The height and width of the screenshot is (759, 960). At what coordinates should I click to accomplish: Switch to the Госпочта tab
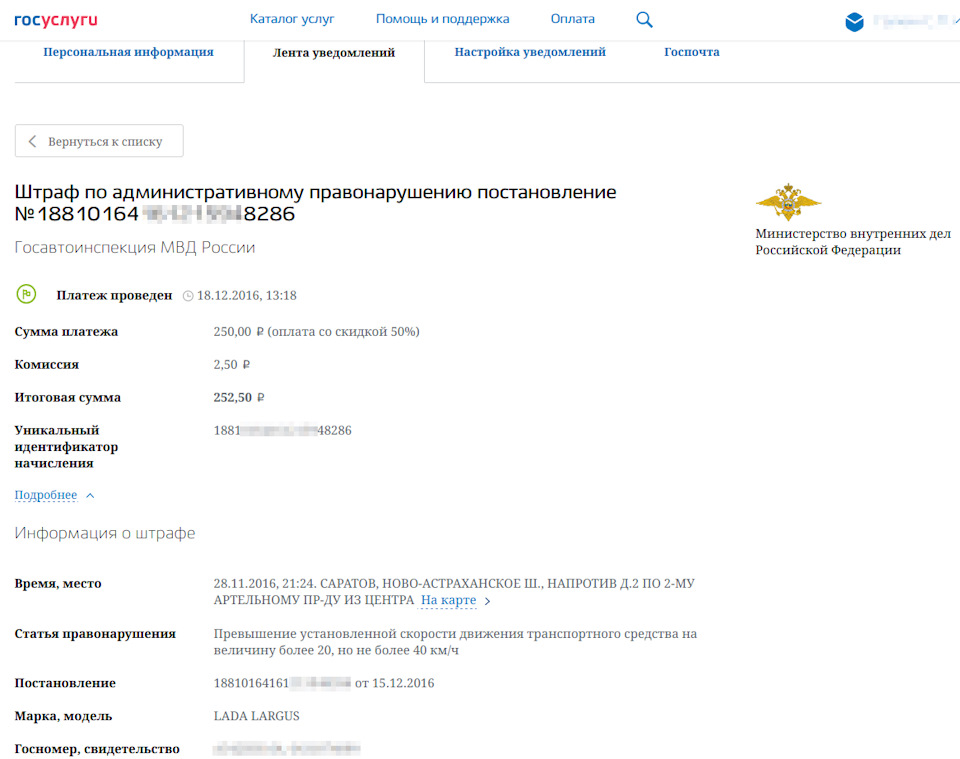[x=691, y=51]
